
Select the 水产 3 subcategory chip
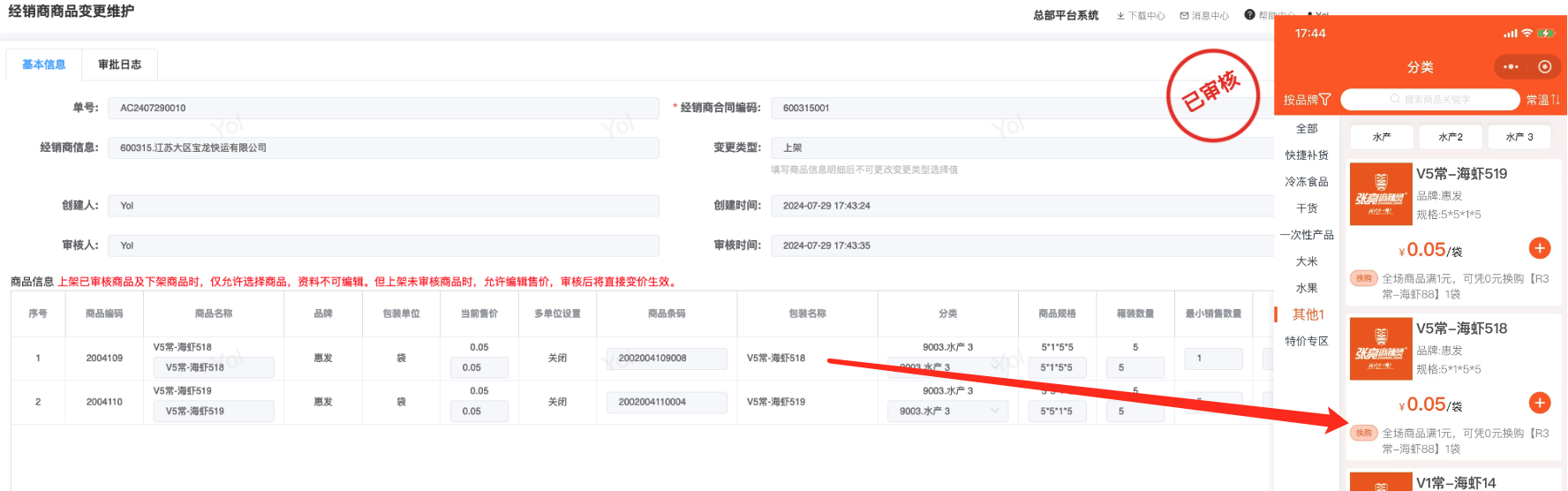click(1519, 137)
